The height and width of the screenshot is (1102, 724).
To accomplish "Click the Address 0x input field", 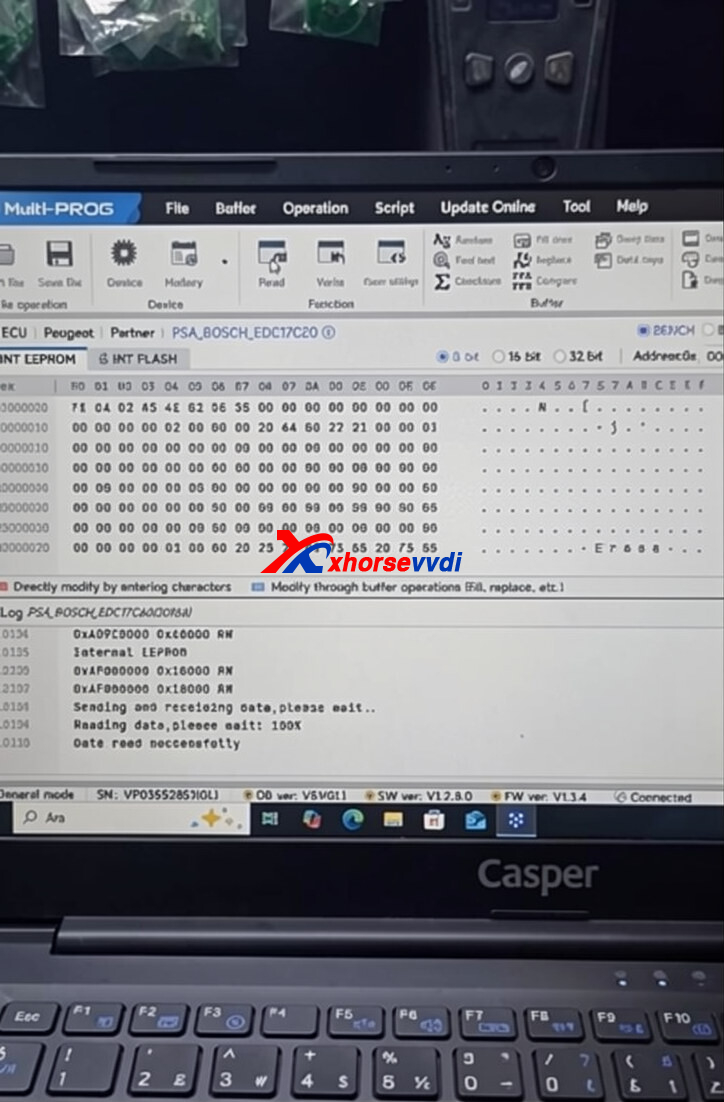I will pyautogui.click(x=713, y=356).
